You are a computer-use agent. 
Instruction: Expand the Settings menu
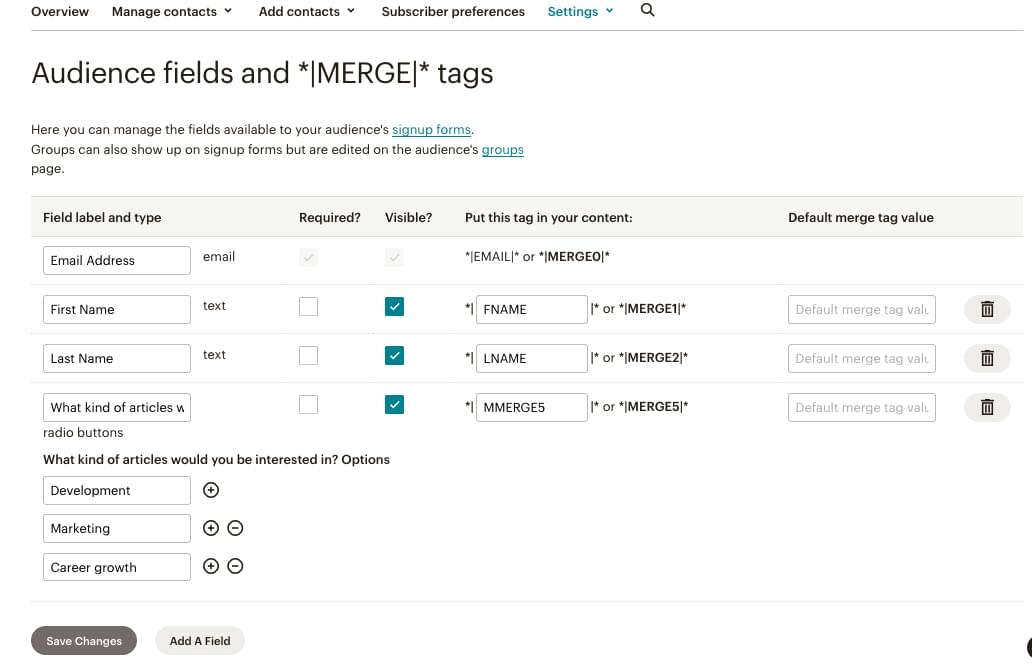pyautogui.click(x=580, y=11)
